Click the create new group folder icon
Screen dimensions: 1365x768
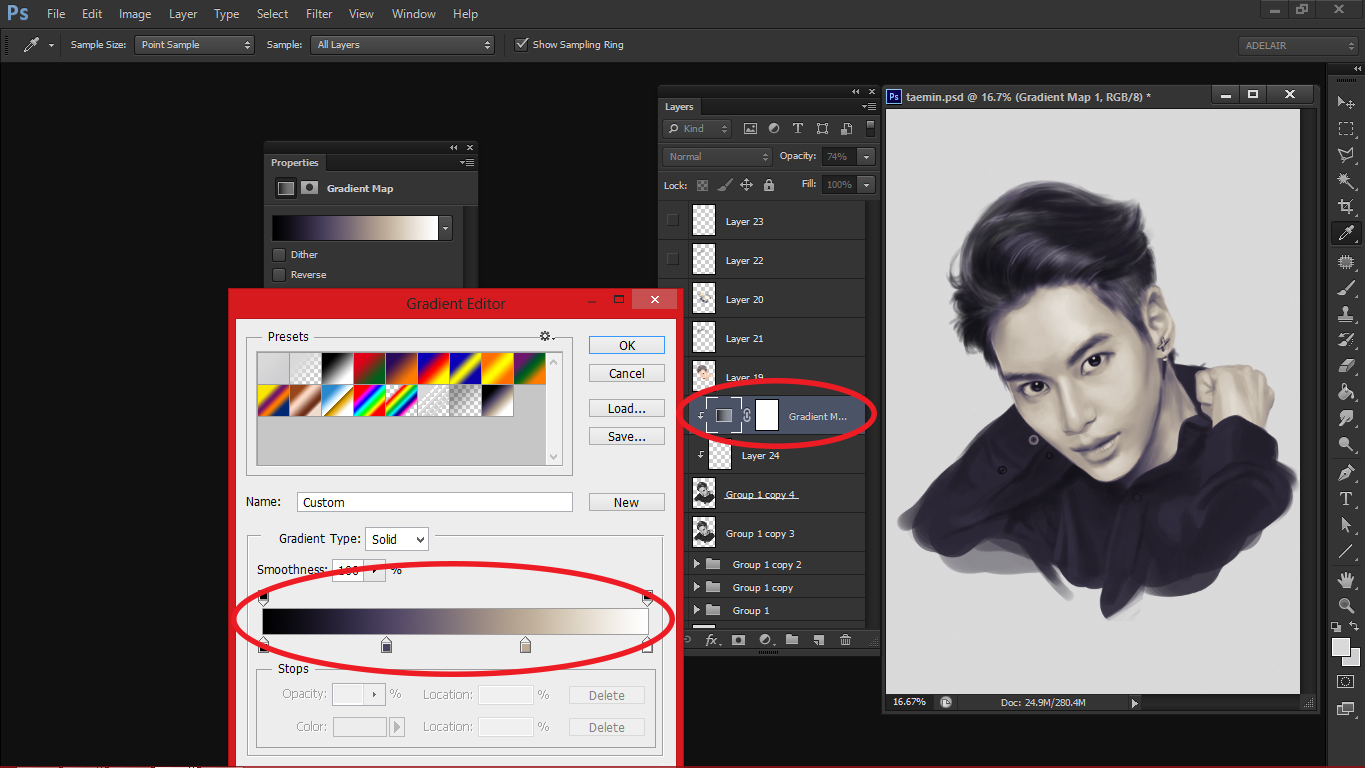791,640
